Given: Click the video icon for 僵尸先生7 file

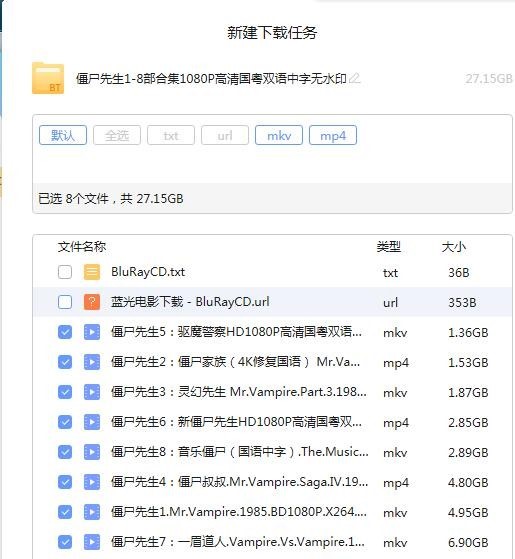Looking at the screenshot, I should tap(92, 542).
